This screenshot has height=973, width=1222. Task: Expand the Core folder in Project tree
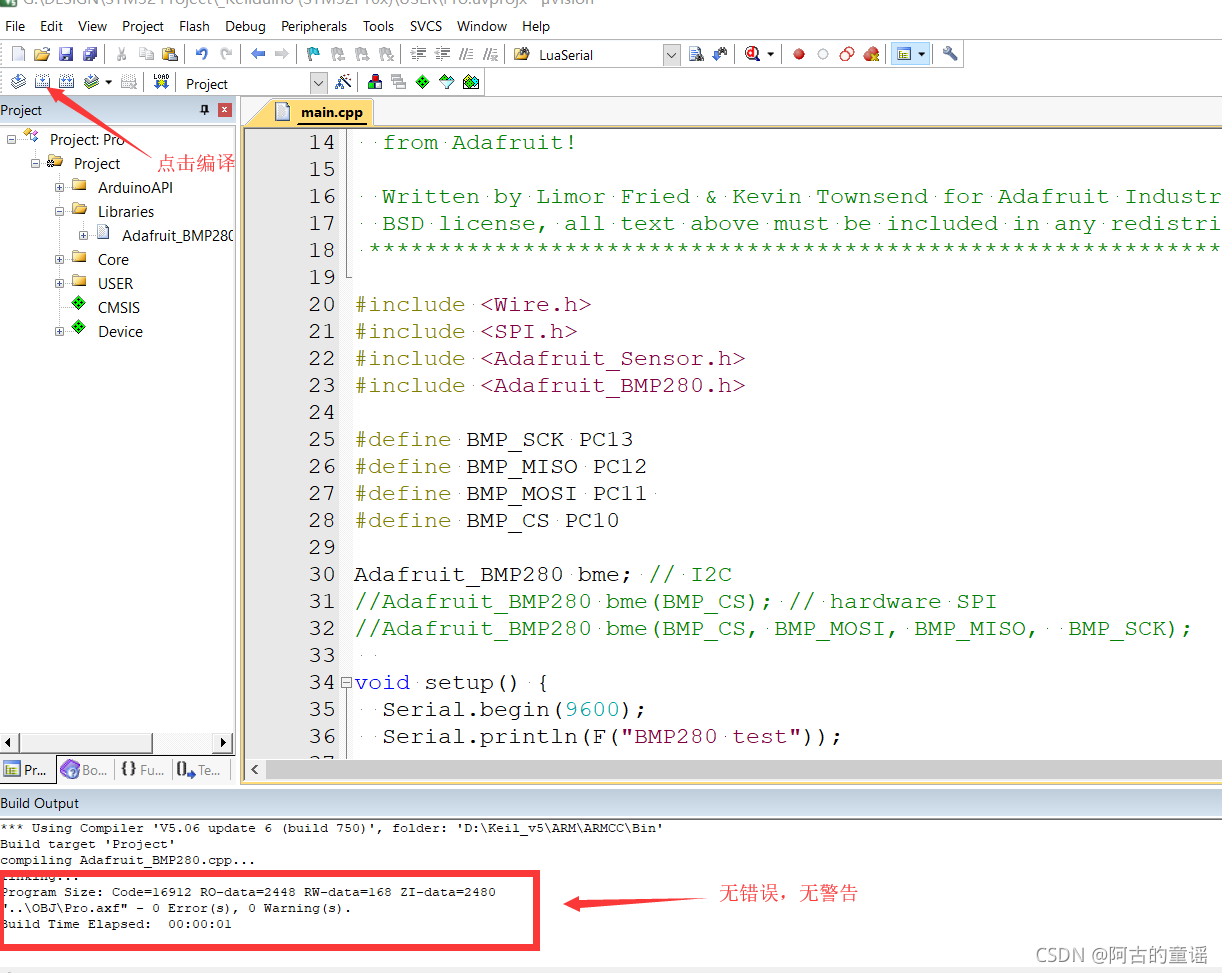click(x=58, y=259)
